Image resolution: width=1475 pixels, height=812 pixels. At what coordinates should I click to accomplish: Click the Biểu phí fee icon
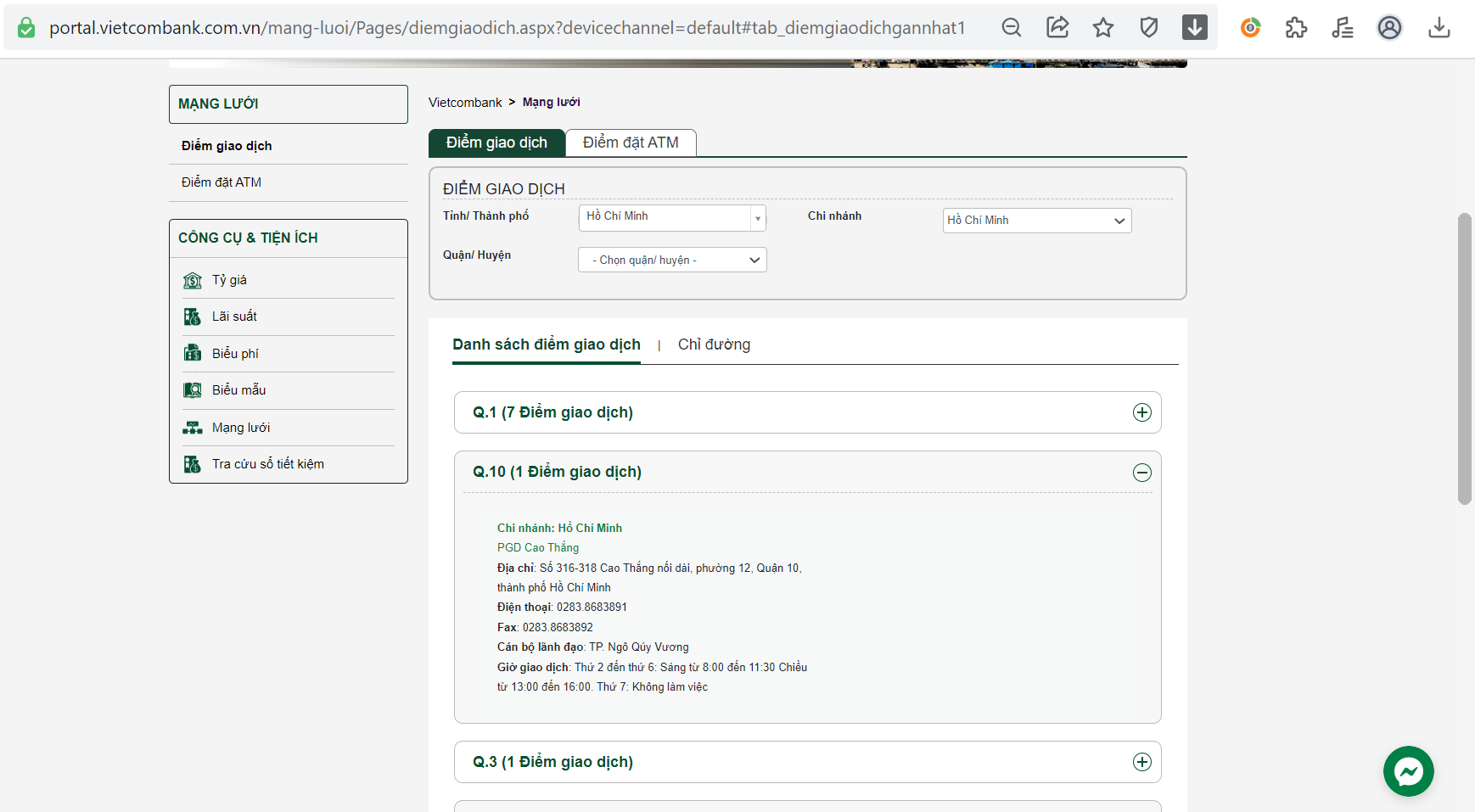pyautogui.click(x=193, y=353)
